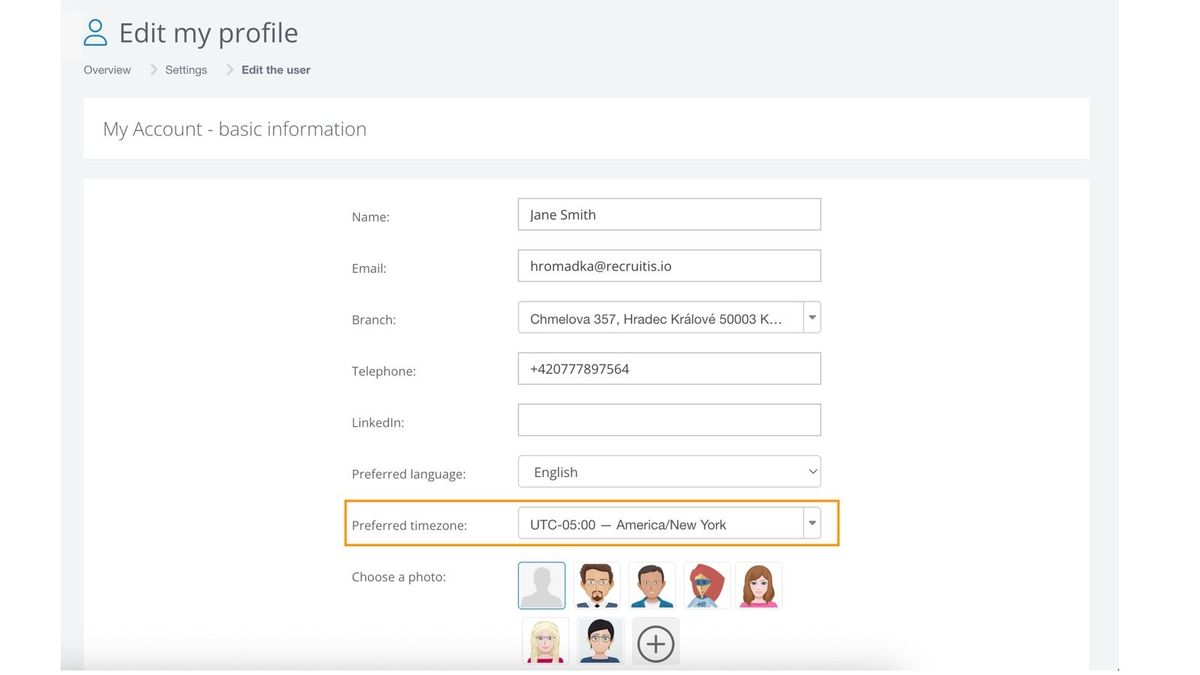Choose the avatar with goatee and glasses
Image resolution: width=1200 pixels, height=675 pixels.
pos(597,585)
